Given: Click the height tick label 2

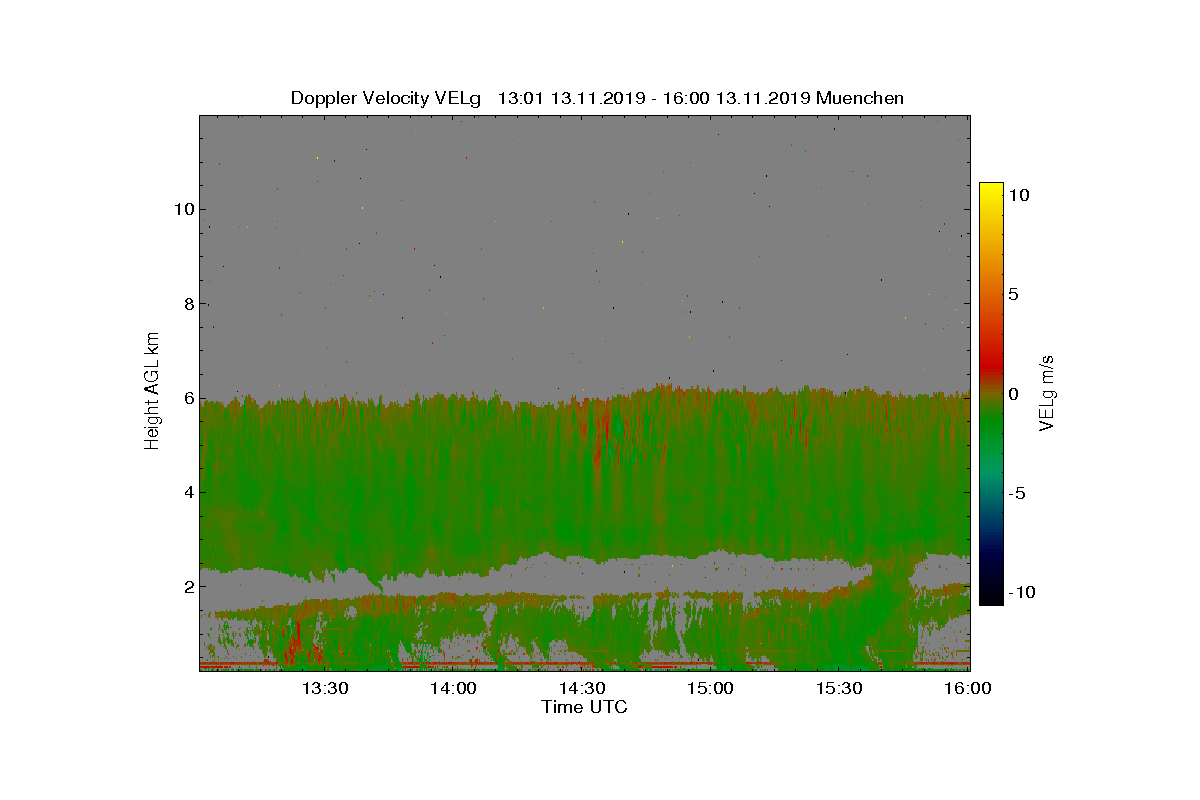Looking at the screenshot, I should click(187, 586).
